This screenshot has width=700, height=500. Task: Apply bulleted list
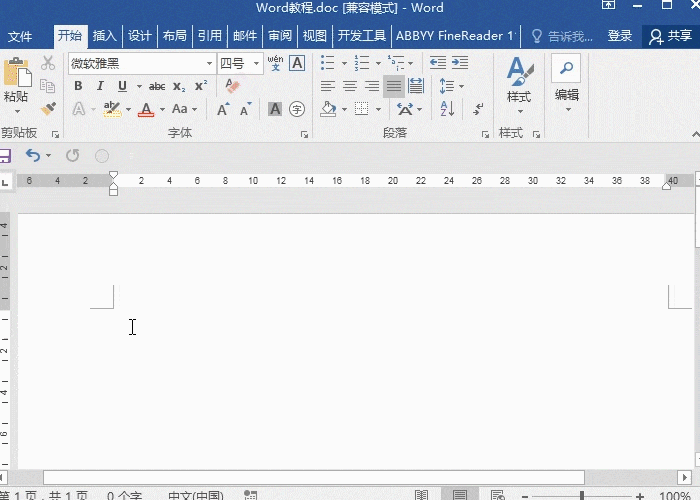pyautogui.click(x=328, y=63)
